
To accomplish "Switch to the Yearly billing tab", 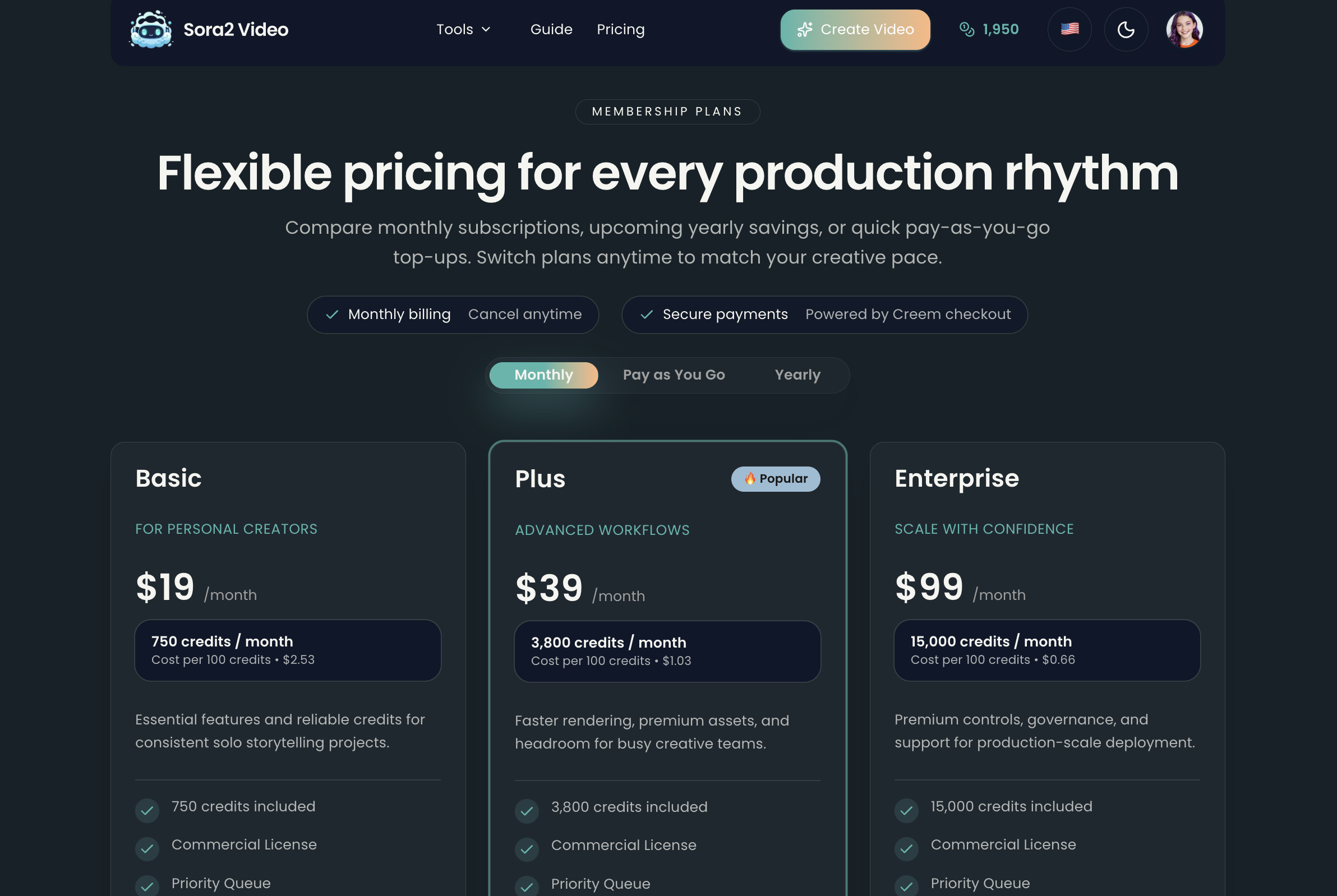I will coord(797,375).
